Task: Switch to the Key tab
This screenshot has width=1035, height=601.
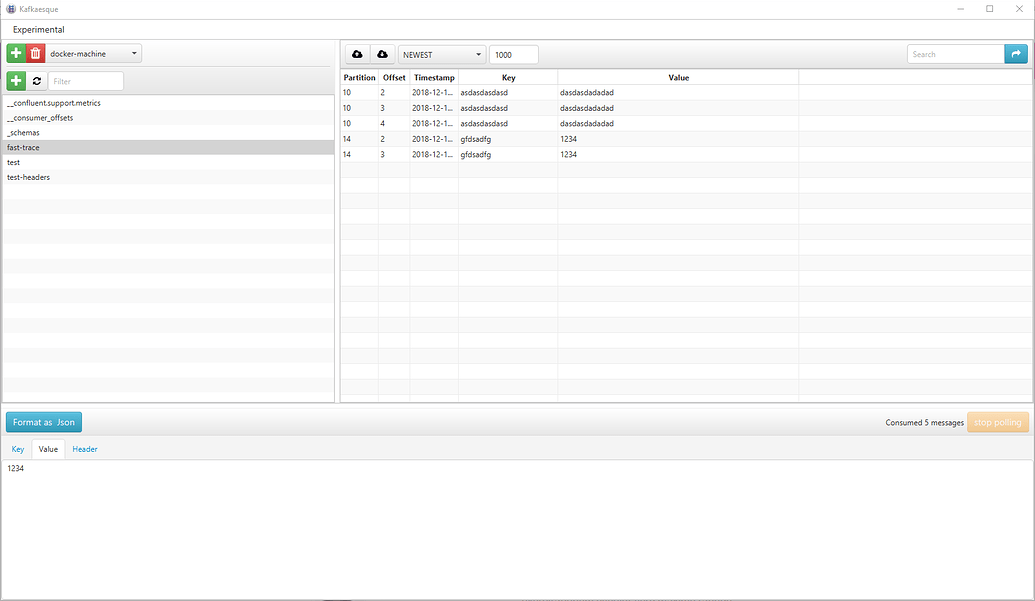Action: [17, 449]
